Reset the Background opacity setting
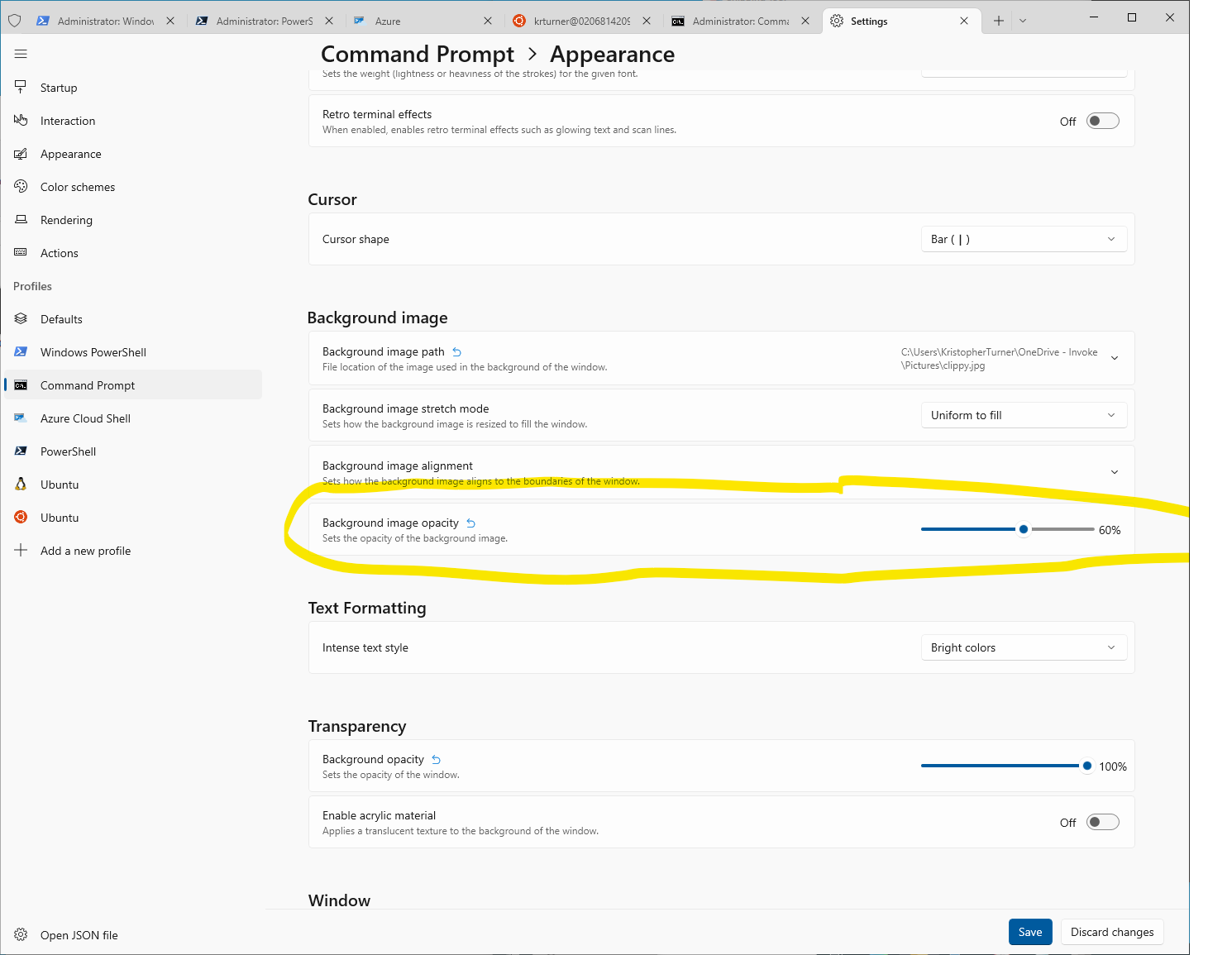The width and height of the screenshot is (1232, 955). [x=436, y=760]
